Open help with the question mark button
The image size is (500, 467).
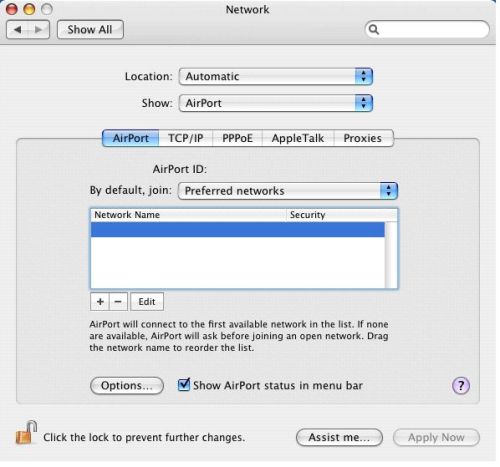461,386
